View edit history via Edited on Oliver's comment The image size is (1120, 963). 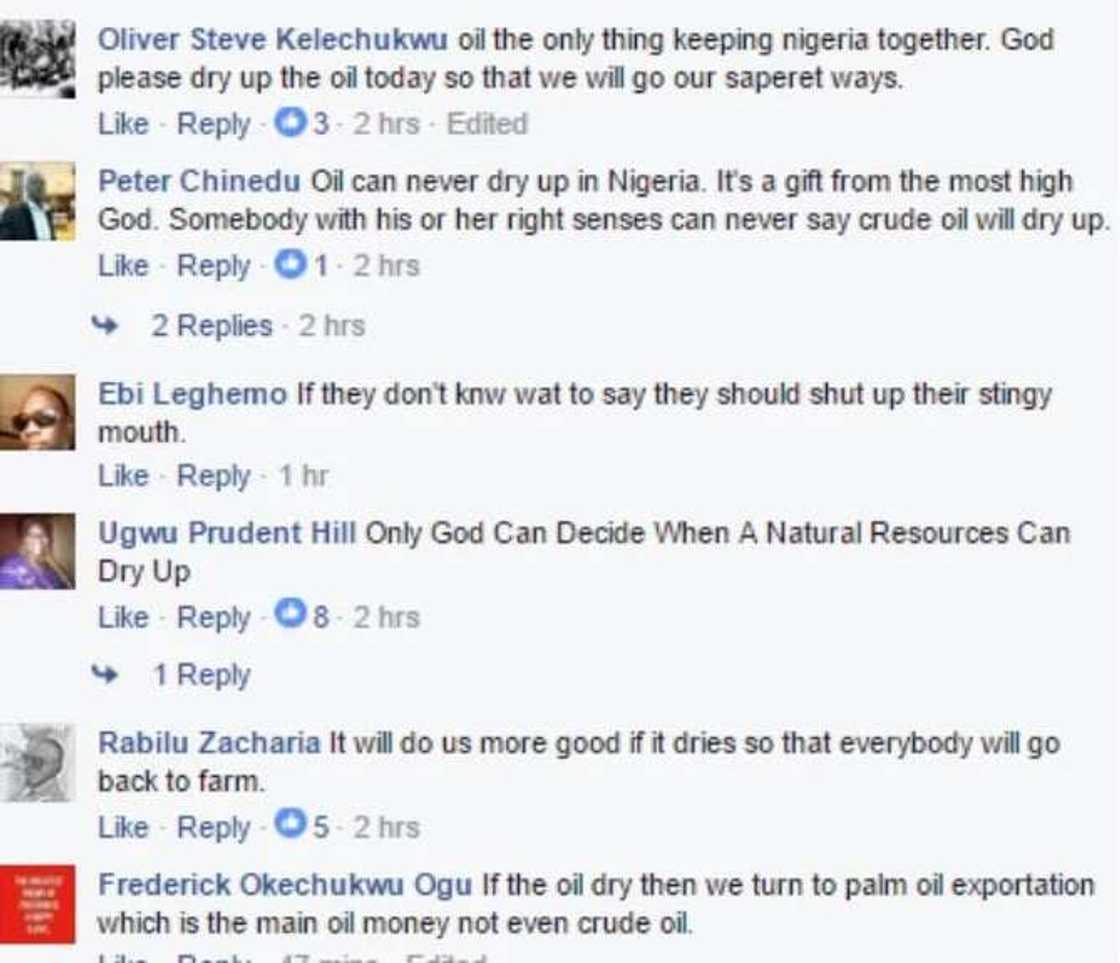pyautogui.click(x=486, y=125)
